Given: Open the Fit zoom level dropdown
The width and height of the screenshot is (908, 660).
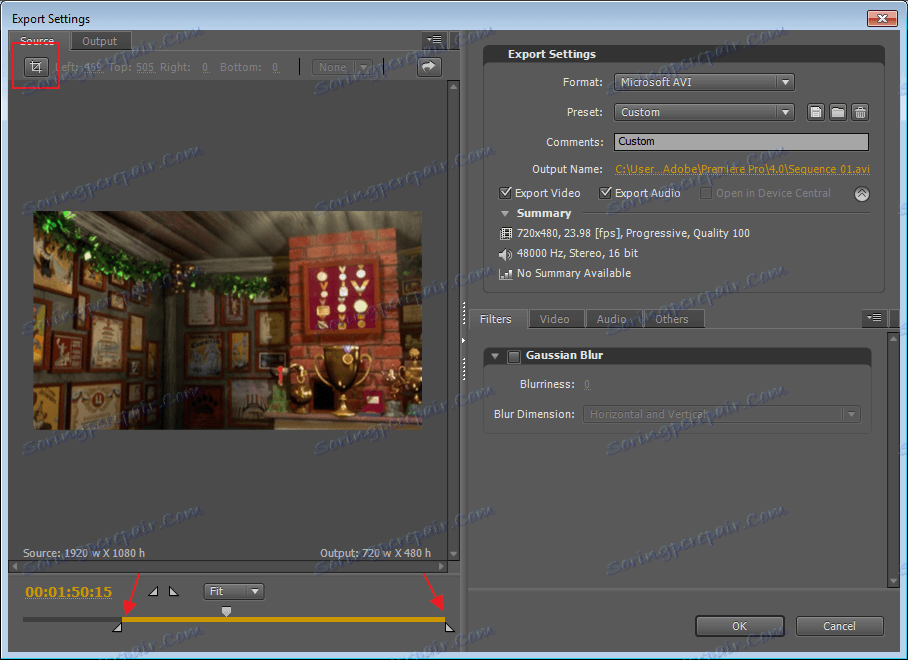Looking at the screenshot, I should pyautogui.click(x=233, y=591).
